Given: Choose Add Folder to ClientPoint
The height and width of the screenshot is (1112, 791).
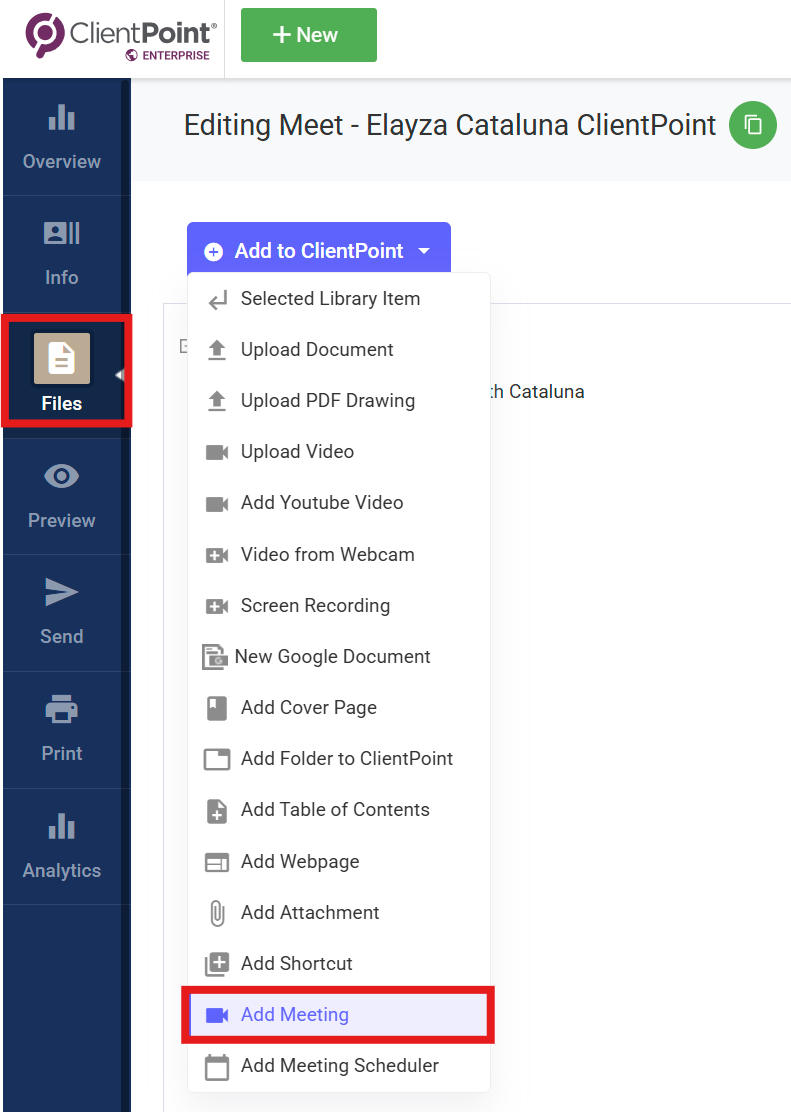Looking at the screenshot, I should 338,759.
